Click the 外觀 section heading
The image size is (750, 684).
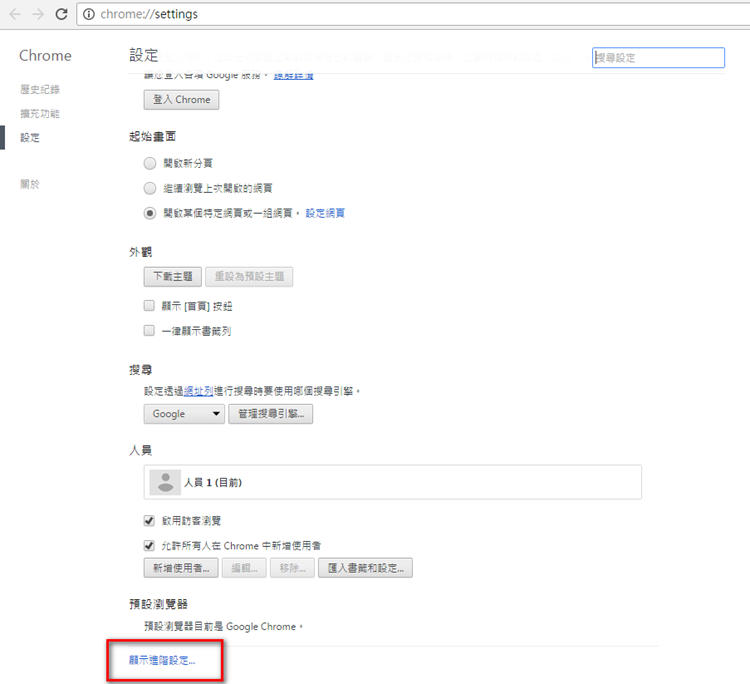141,252
